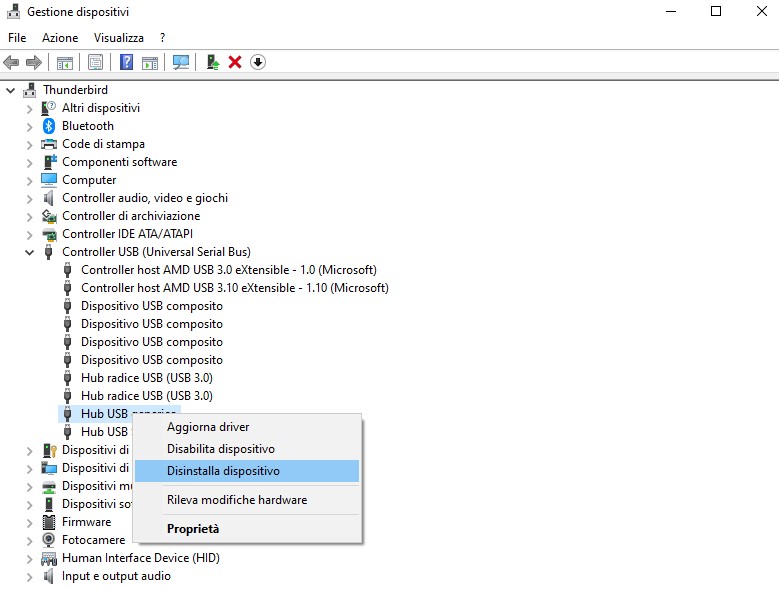The width and height of the screenshot is (779, 589).
Task: Select Controller host AMD USB 3.10 eXtensible device
Action: [234, 288]
